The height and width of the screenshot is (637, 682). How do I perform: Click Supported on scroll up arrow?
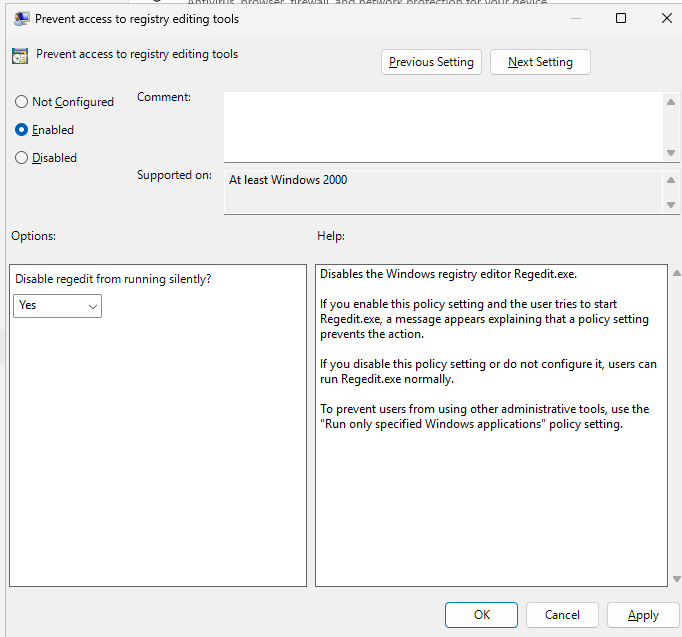pos(671,180)
